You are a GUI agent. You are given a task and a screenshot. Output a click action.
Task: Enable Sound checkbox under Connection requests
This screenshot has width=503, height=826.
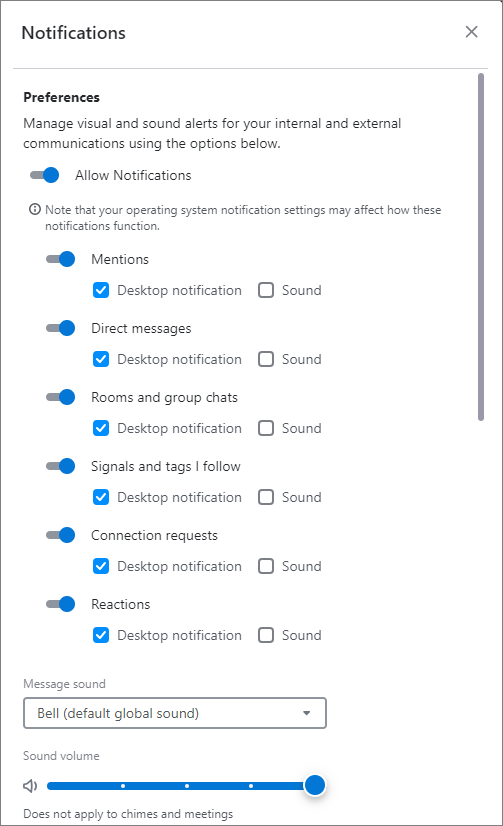(266, 566)
